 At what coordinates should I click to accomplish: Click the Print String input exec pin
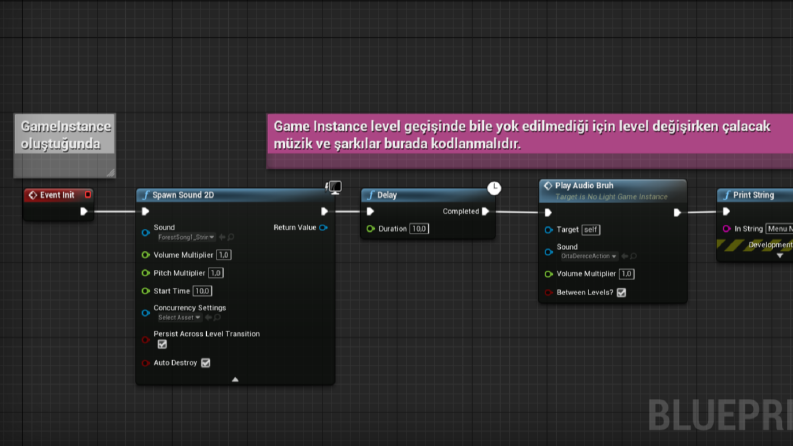click(x=726, y=211)
